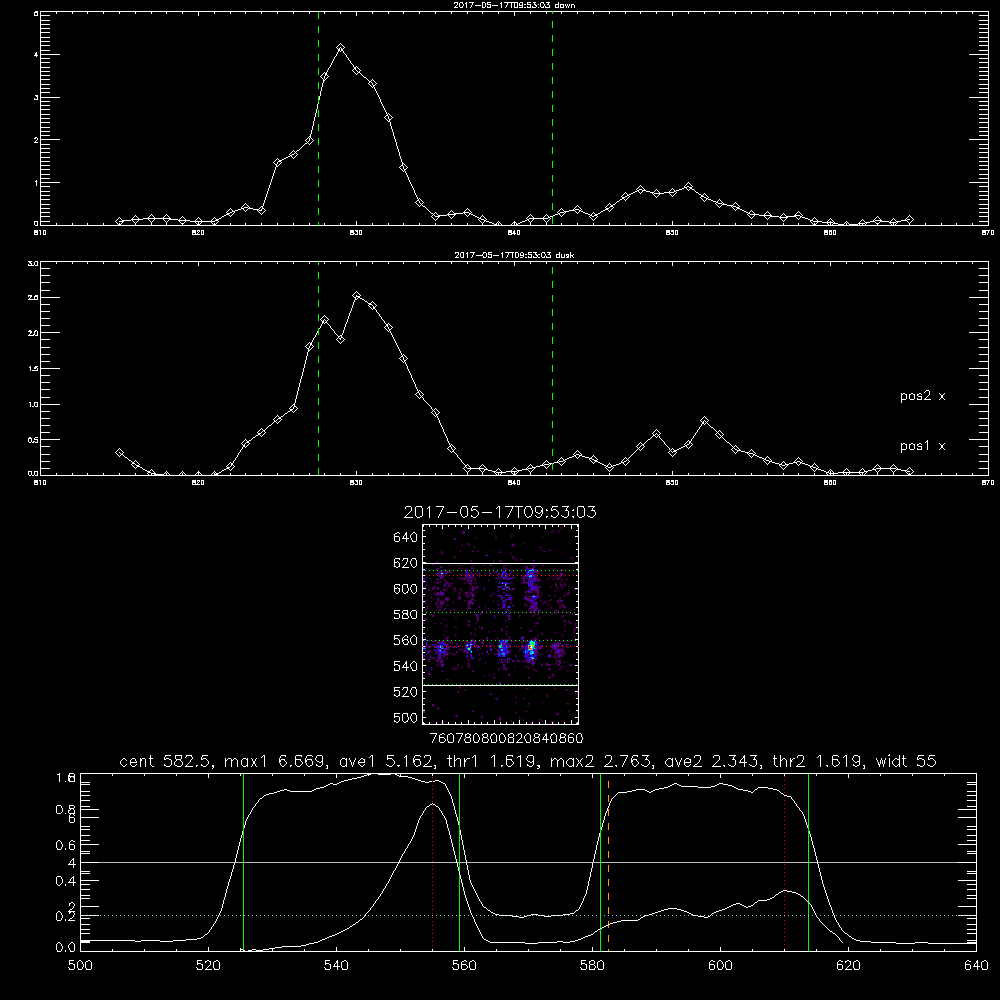Screen dimensions: 1000x1000
Task: Click the "thr2 1.619" value
Action: pos(817,761)
